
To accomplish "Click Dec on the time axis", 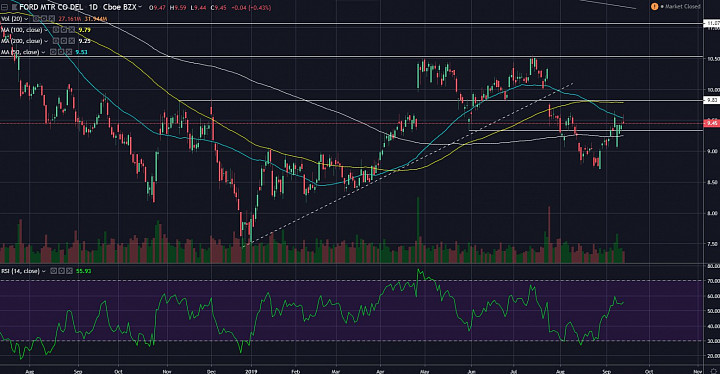I will [x=211, y=371].
